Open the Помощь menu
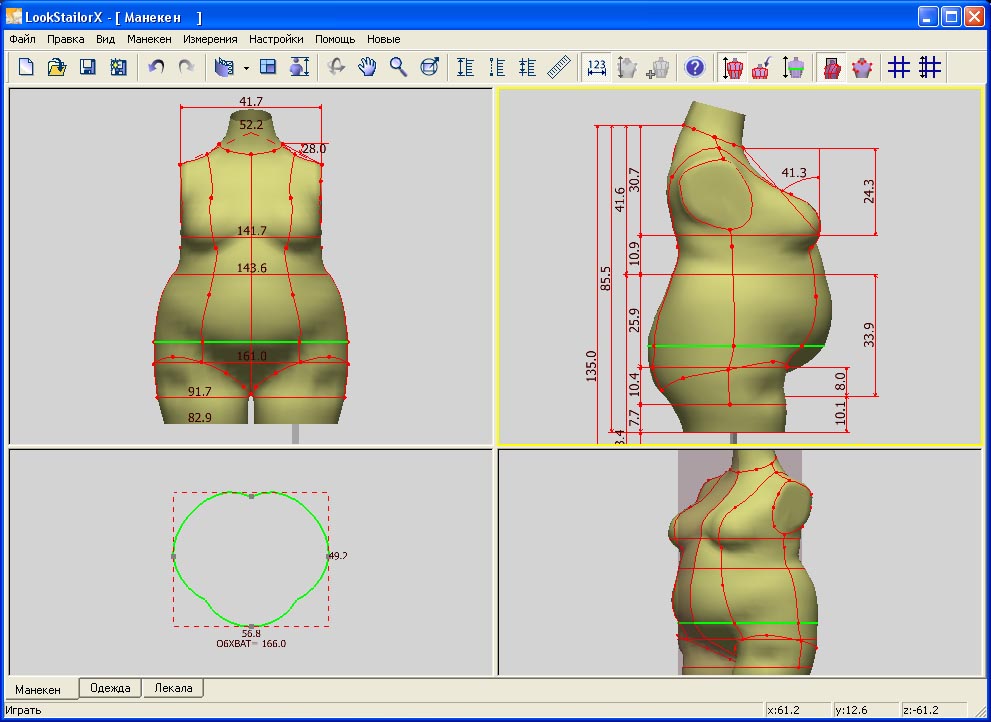Screen dimensions: 991x722 tap(335, 39)
